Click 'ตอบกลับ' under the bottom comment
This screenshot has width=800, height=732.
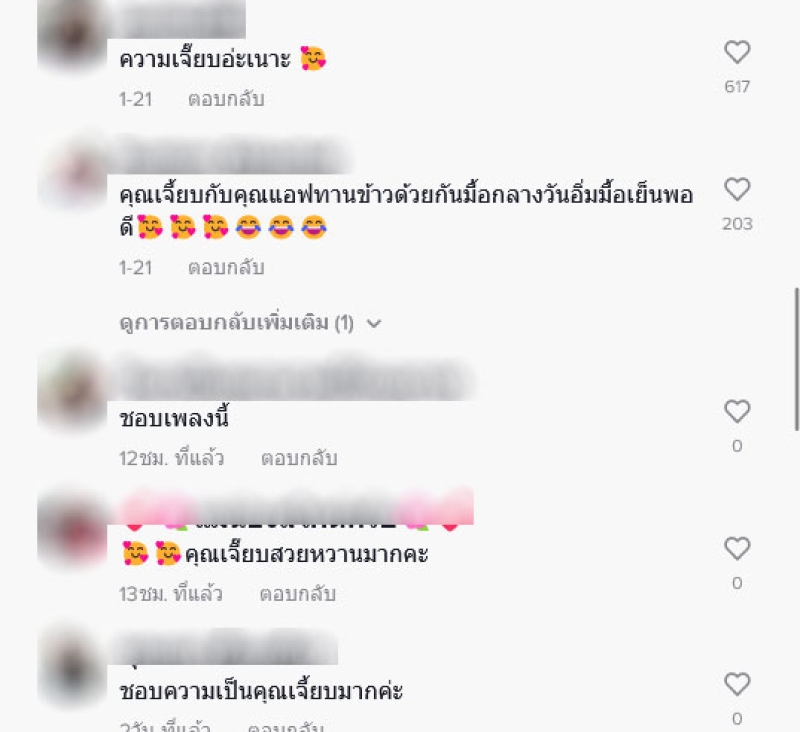[x=286, y=726]
